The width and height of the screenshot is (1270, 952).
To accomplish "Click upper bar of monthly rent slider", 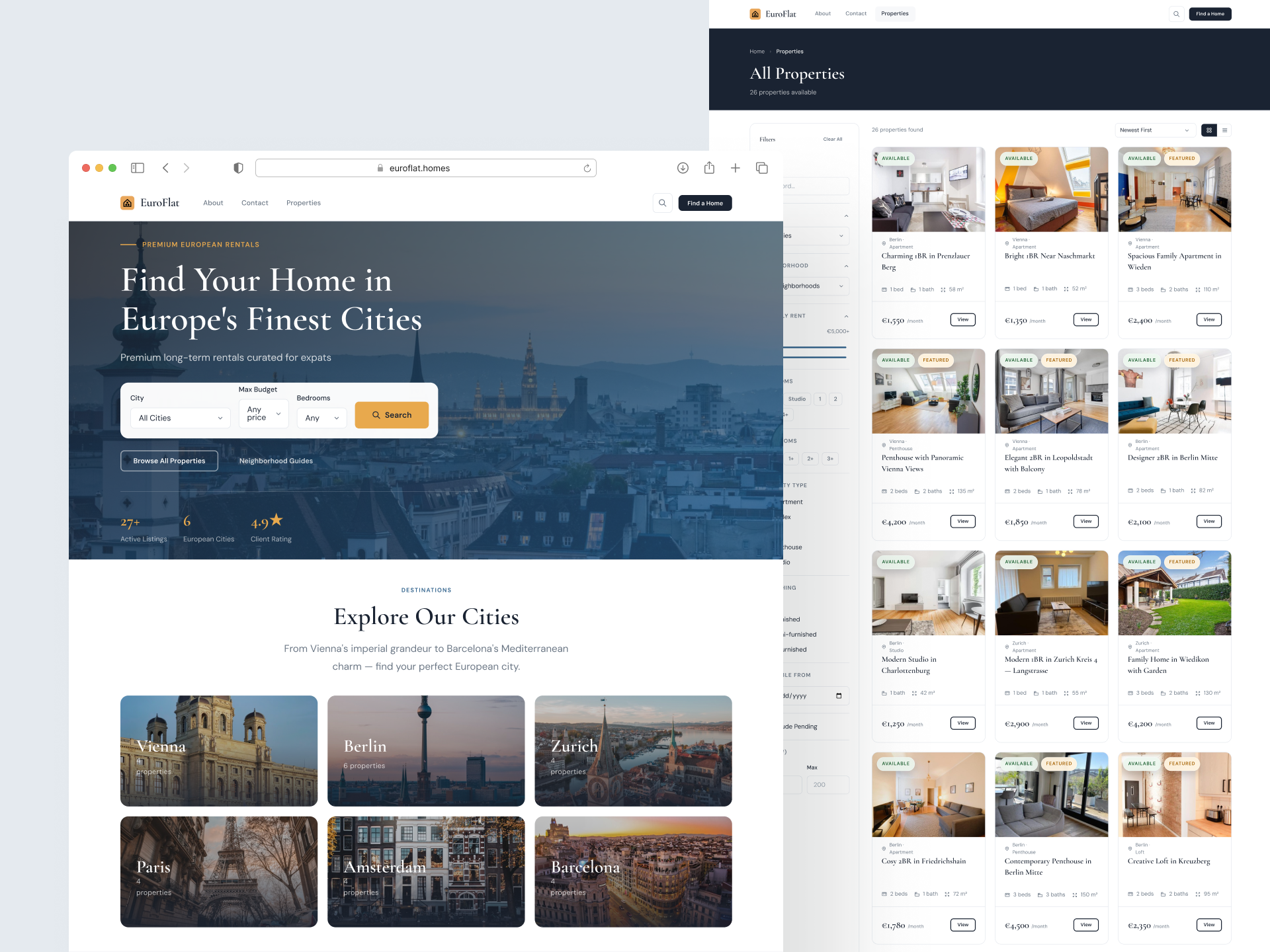I will pos(815,347).
